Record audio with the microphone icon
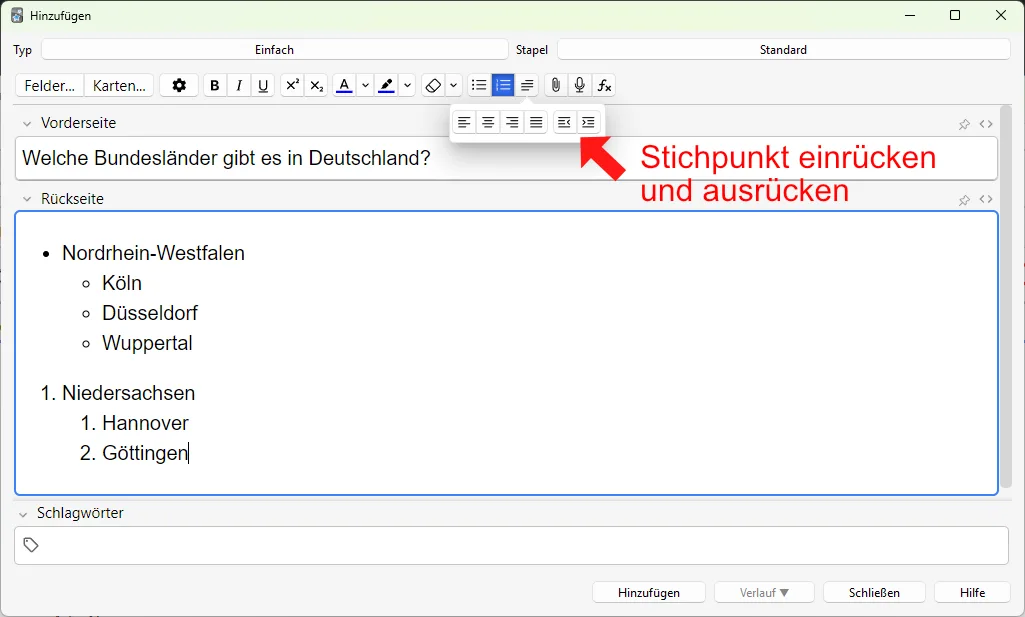This screenshot has width=1025, height=617. [580, 86]
